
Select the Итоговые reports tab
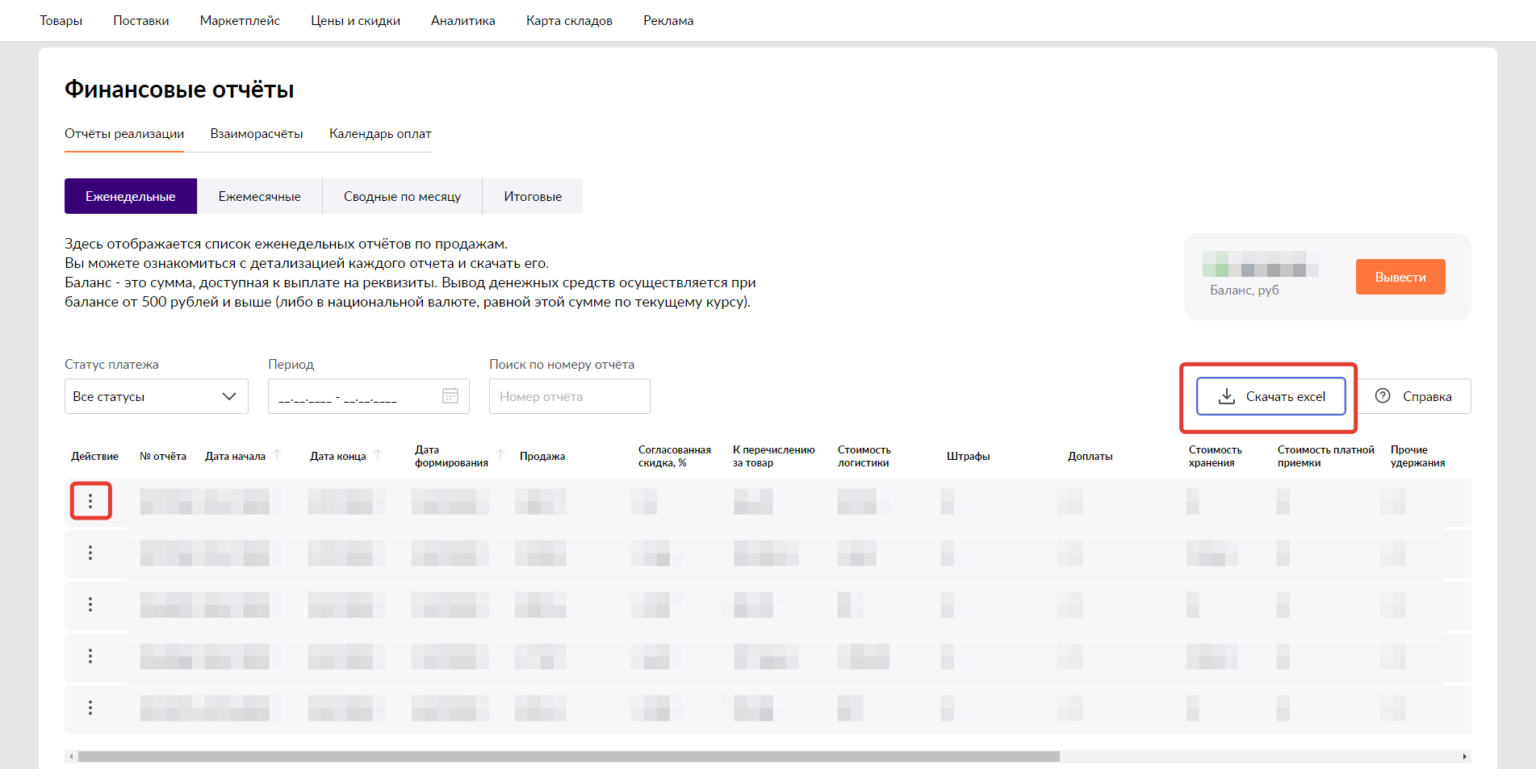(x=532, y=196)
